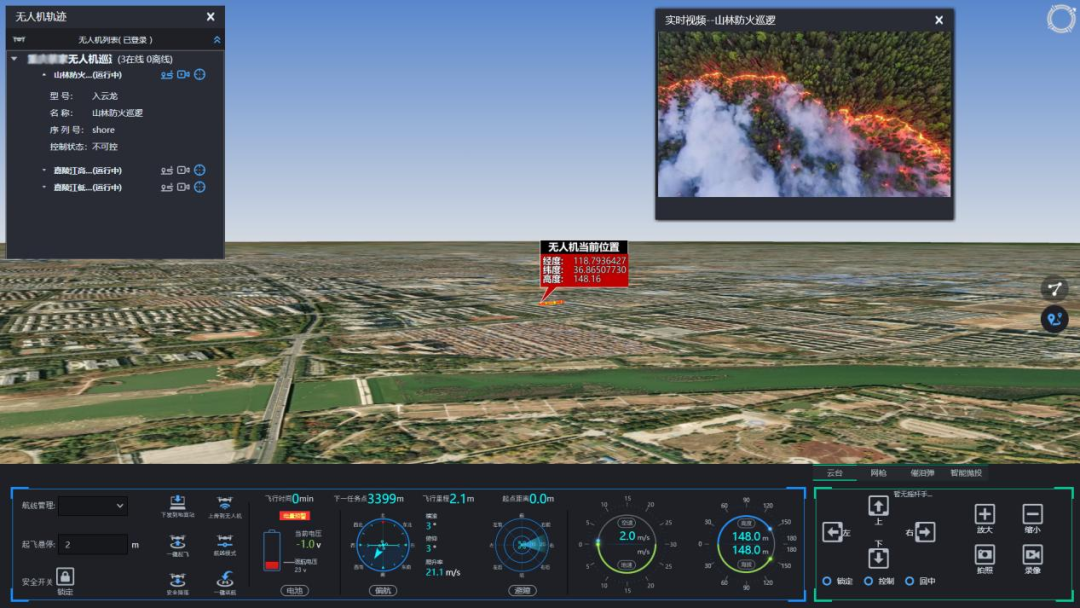The height and width of the screenshot is (608, 1080).
Task: Collapse the 无人机巡 group tree node
Action: click(14, 60)
